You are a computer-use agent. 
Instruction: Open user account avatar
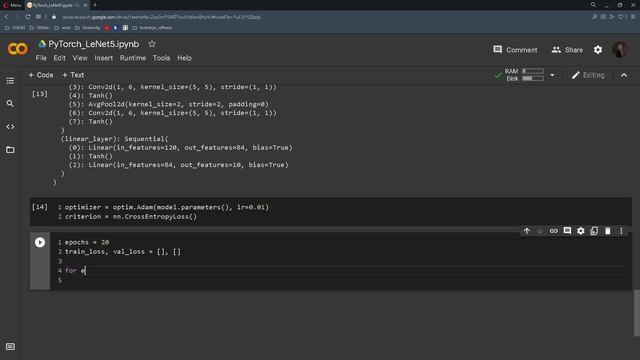[x=620, y=50]
